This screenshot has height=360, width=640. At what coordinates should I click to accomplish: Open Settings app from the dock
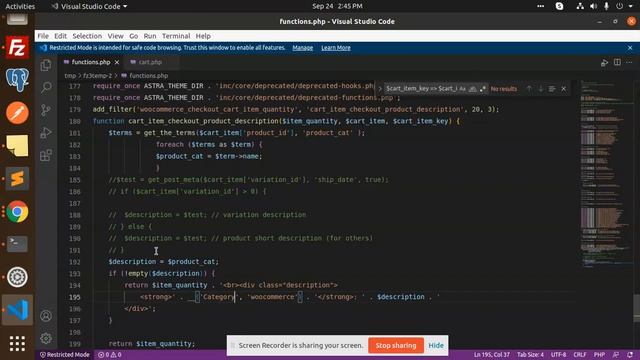tap(17, 277)
